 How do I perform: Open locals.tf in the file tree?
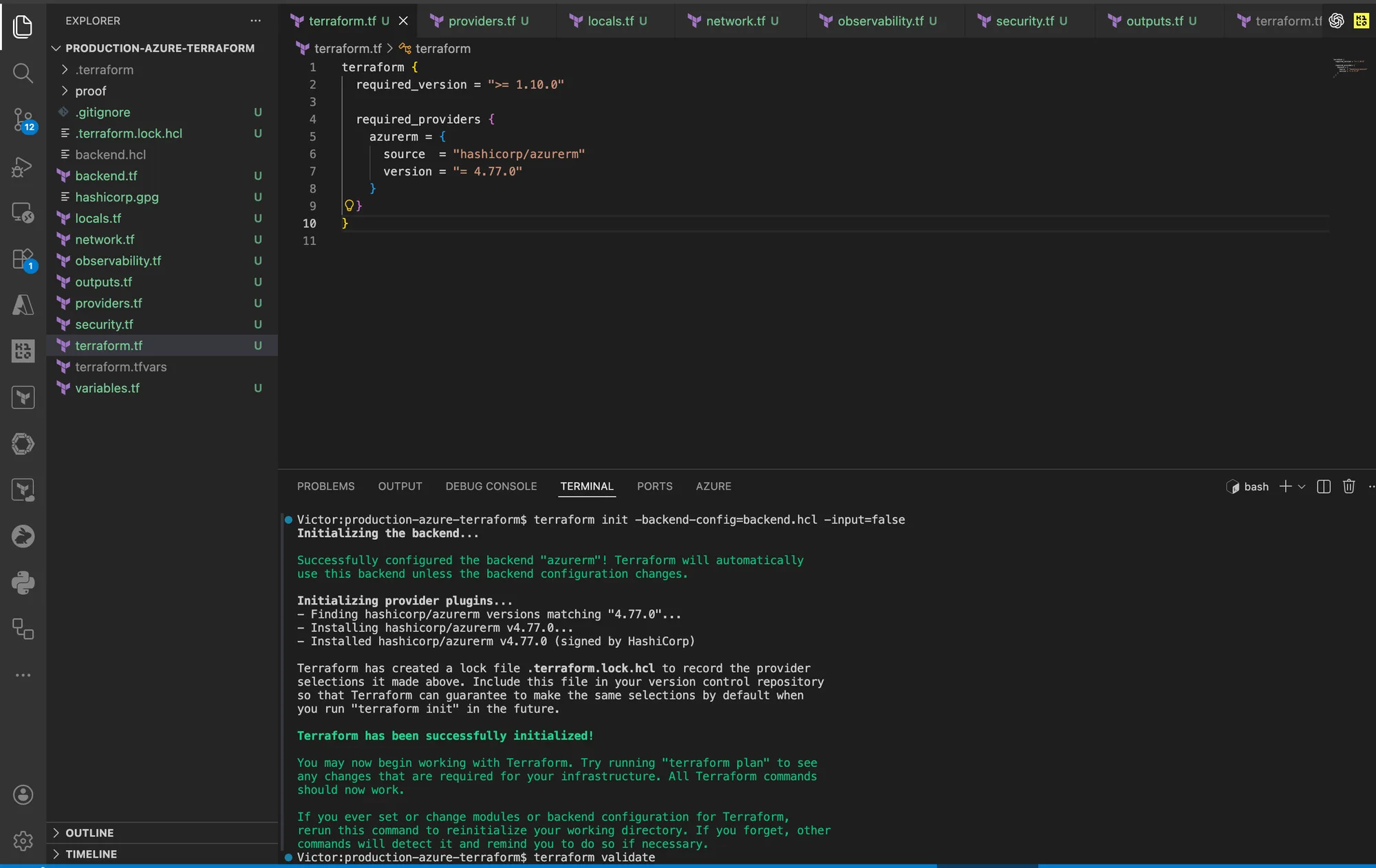pos(162,218)
